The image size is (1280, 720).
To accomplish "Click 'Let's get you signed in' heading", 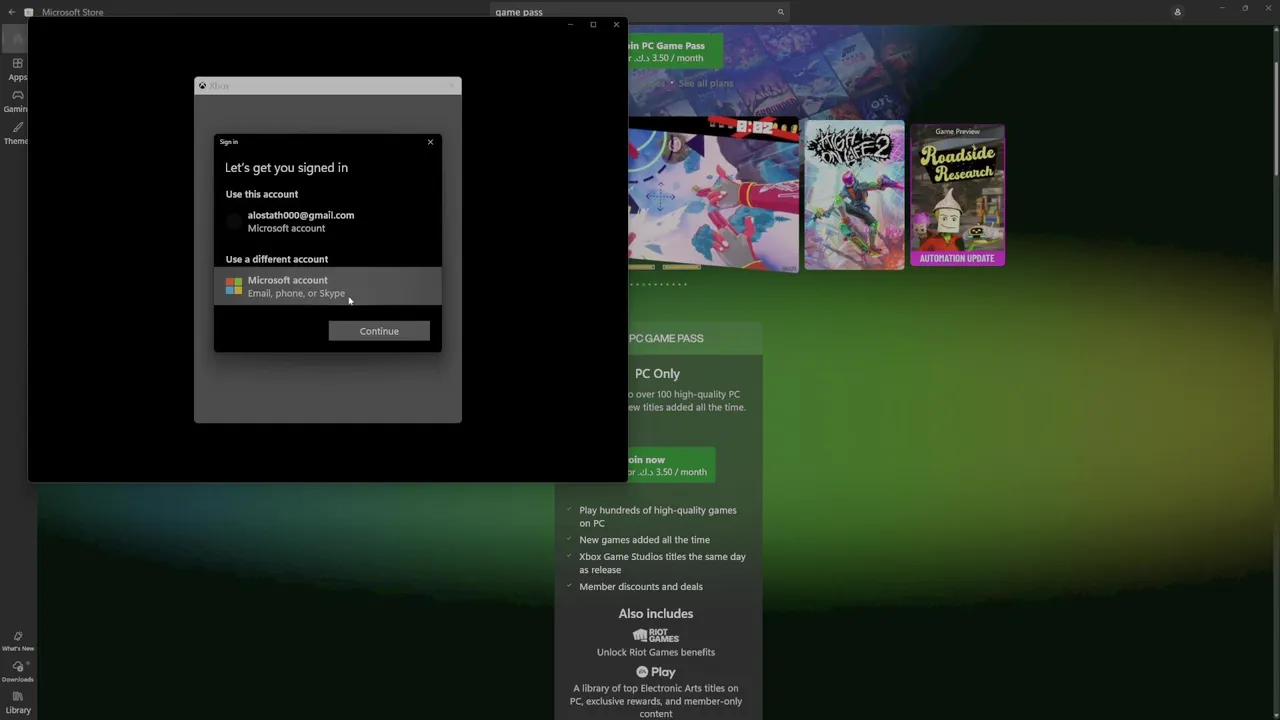I will [286, 168].
